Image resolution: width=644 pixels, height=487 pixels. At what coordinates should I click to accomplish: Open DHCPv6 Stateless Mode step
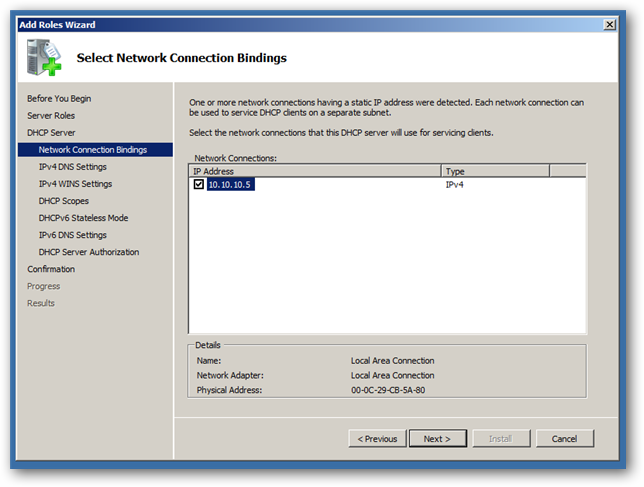coord(83,218)
